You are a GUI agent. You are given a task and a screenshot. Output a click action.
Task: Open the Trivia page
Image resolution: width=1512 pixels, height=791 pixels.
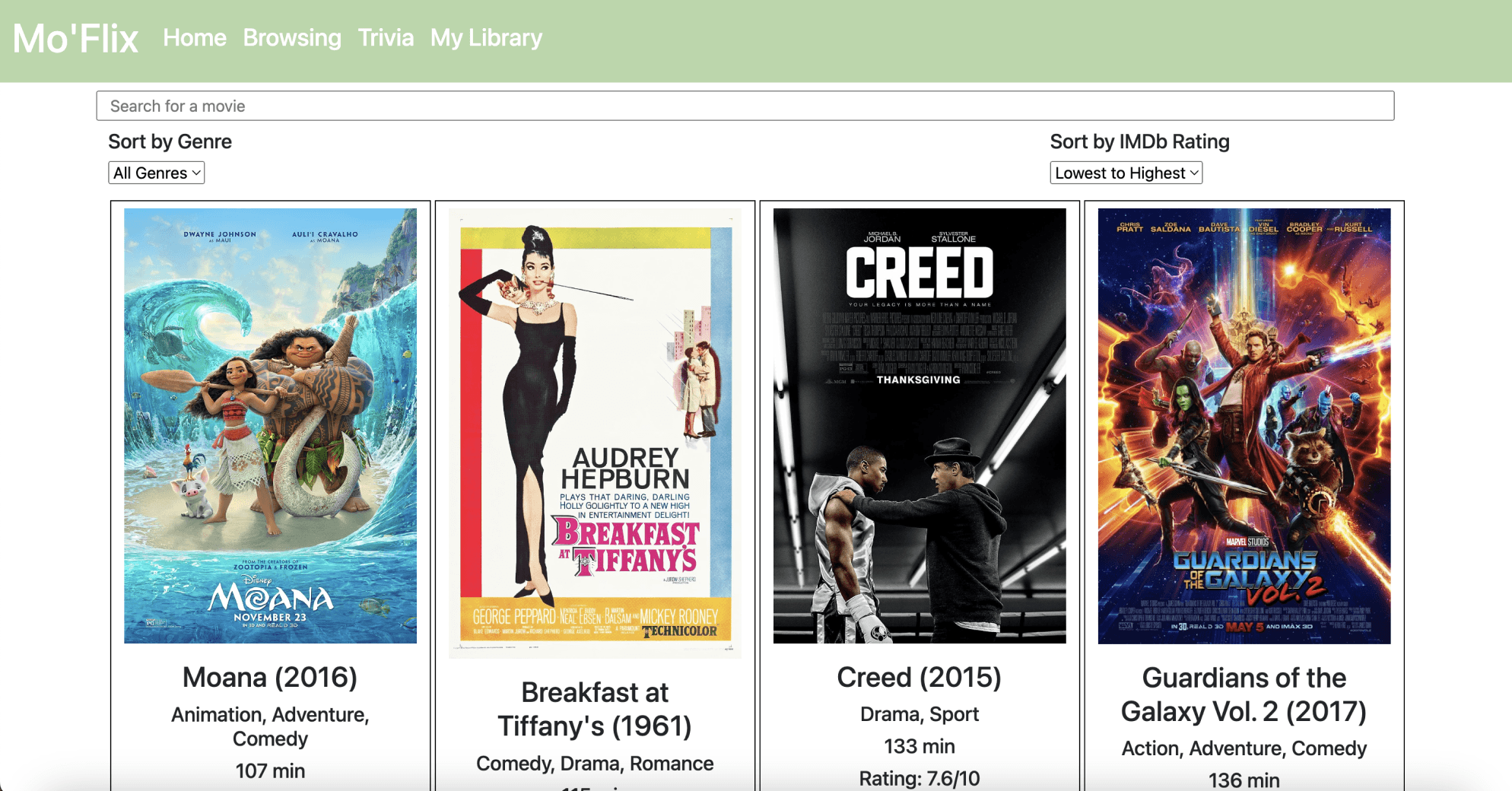click(386, 38)
